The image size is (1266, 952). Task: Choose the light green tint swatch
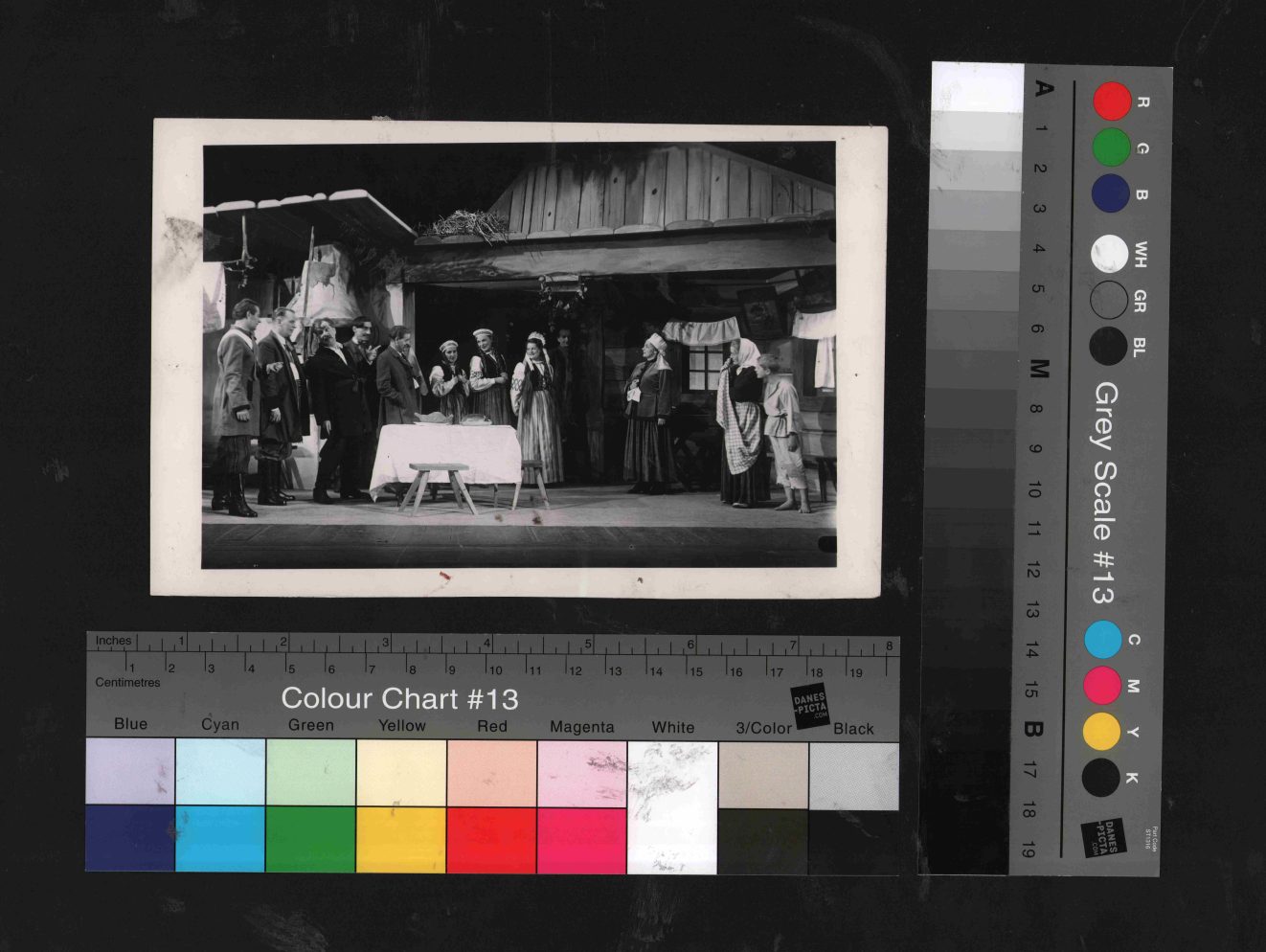[x=311, y=772]
